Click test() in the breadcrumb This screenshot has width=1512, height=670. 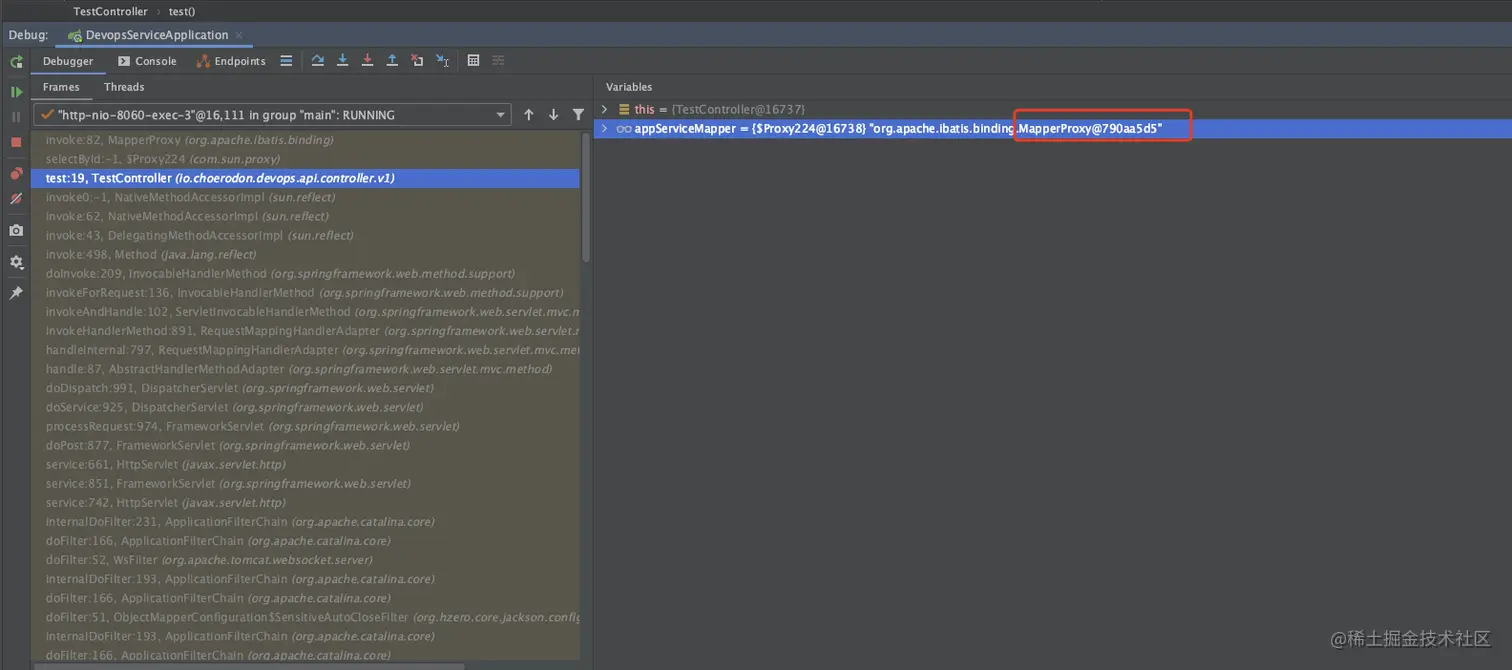pyautogui.click(x=182, y=11)
